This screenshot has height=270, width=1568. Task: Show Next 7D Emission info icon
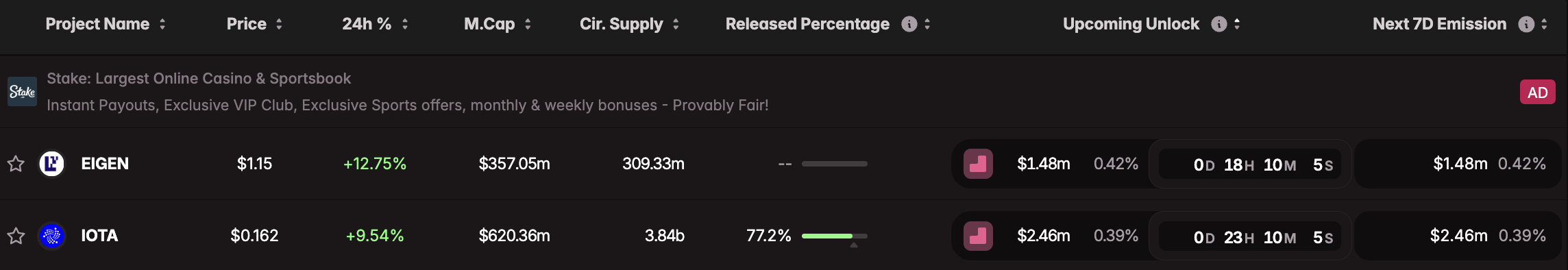[1526, 24]
